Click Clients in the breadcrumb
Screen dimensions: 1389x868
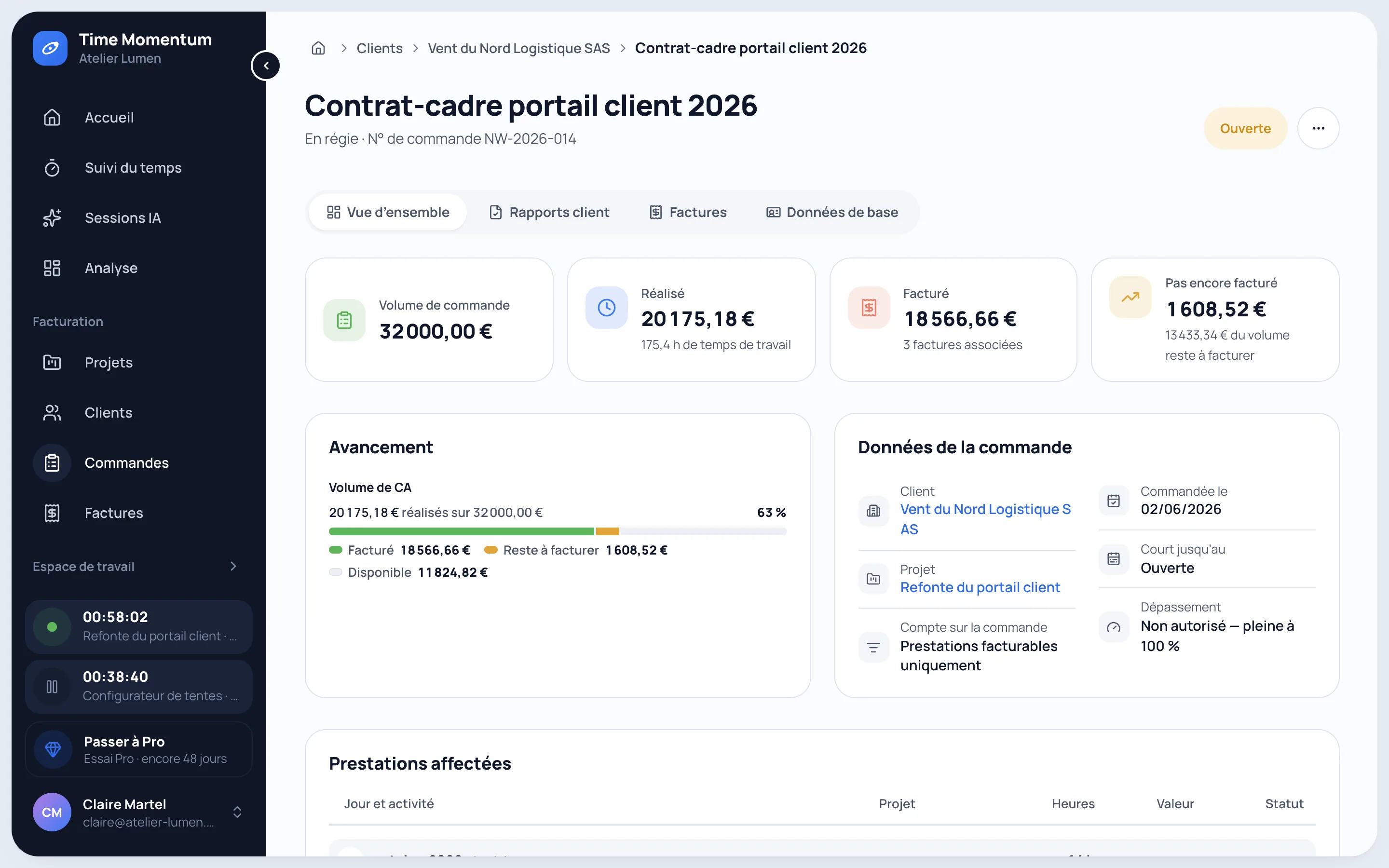pos(380,48)
